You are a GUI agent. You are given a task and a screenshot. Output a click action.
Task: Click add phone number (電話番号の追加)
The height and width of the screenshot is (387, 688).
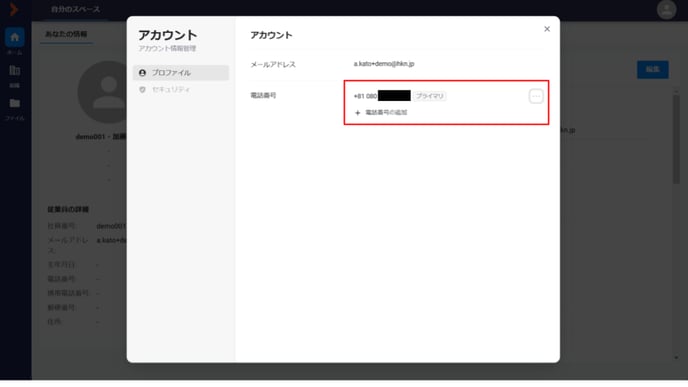(381, 113)
